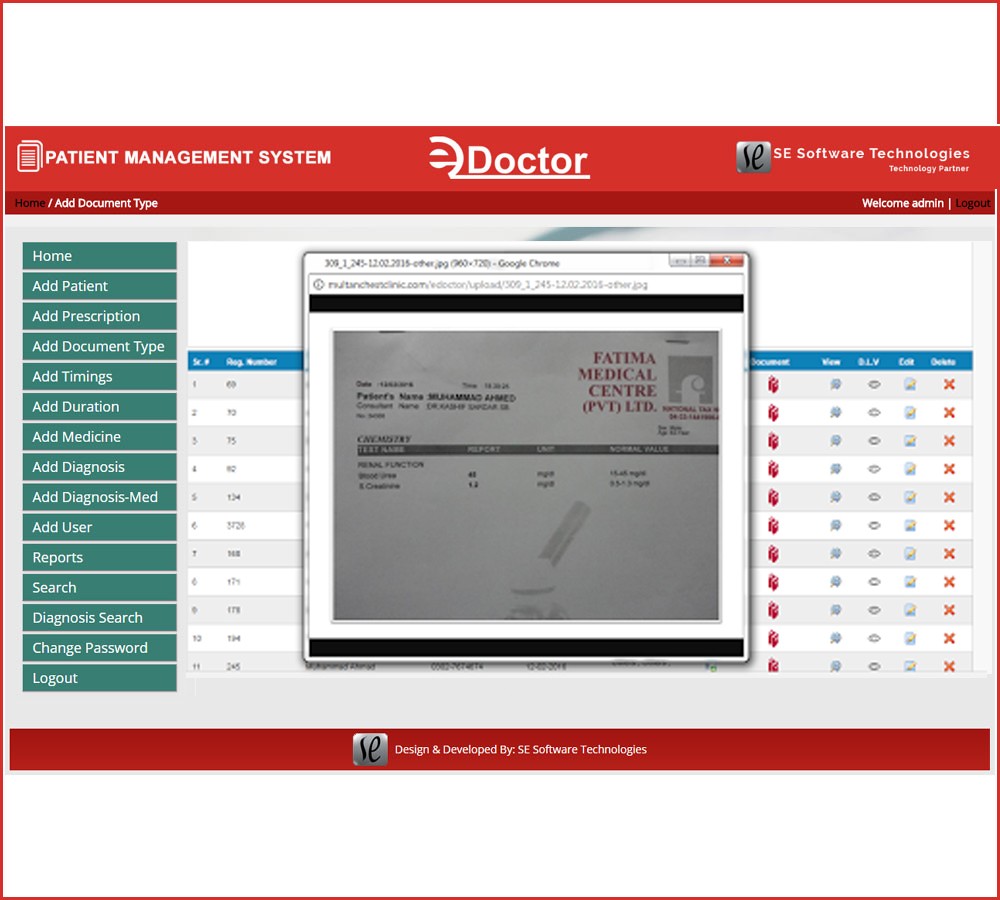
Task: Edit the record with registration 194
Action: (x=910, y=638)
